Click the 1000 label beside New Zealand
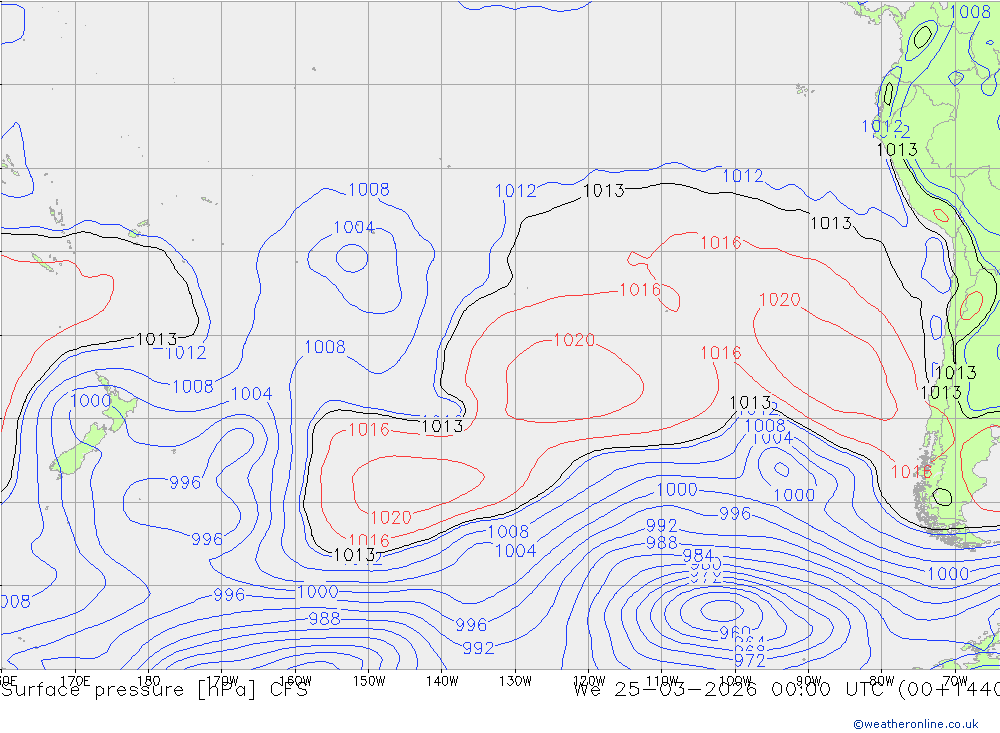1000x733 pixels. coord(91,401)
